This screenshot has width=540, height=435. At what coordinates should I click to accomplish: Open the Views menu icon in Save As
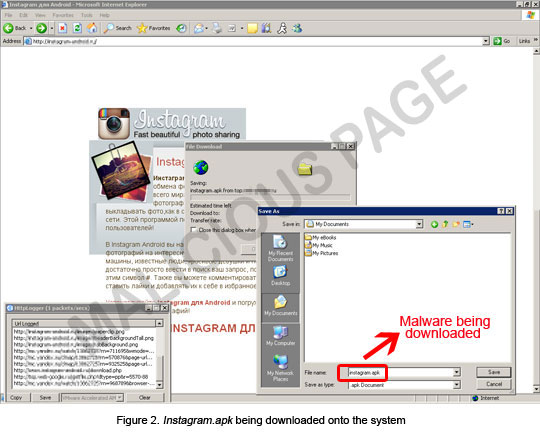[468, 225]
